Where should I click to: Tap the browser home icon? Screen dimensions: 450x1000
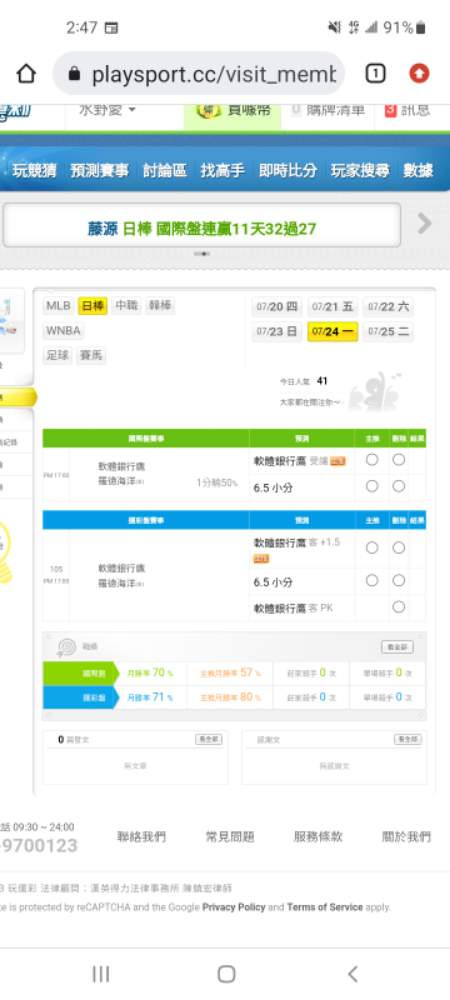coord(26,74)
